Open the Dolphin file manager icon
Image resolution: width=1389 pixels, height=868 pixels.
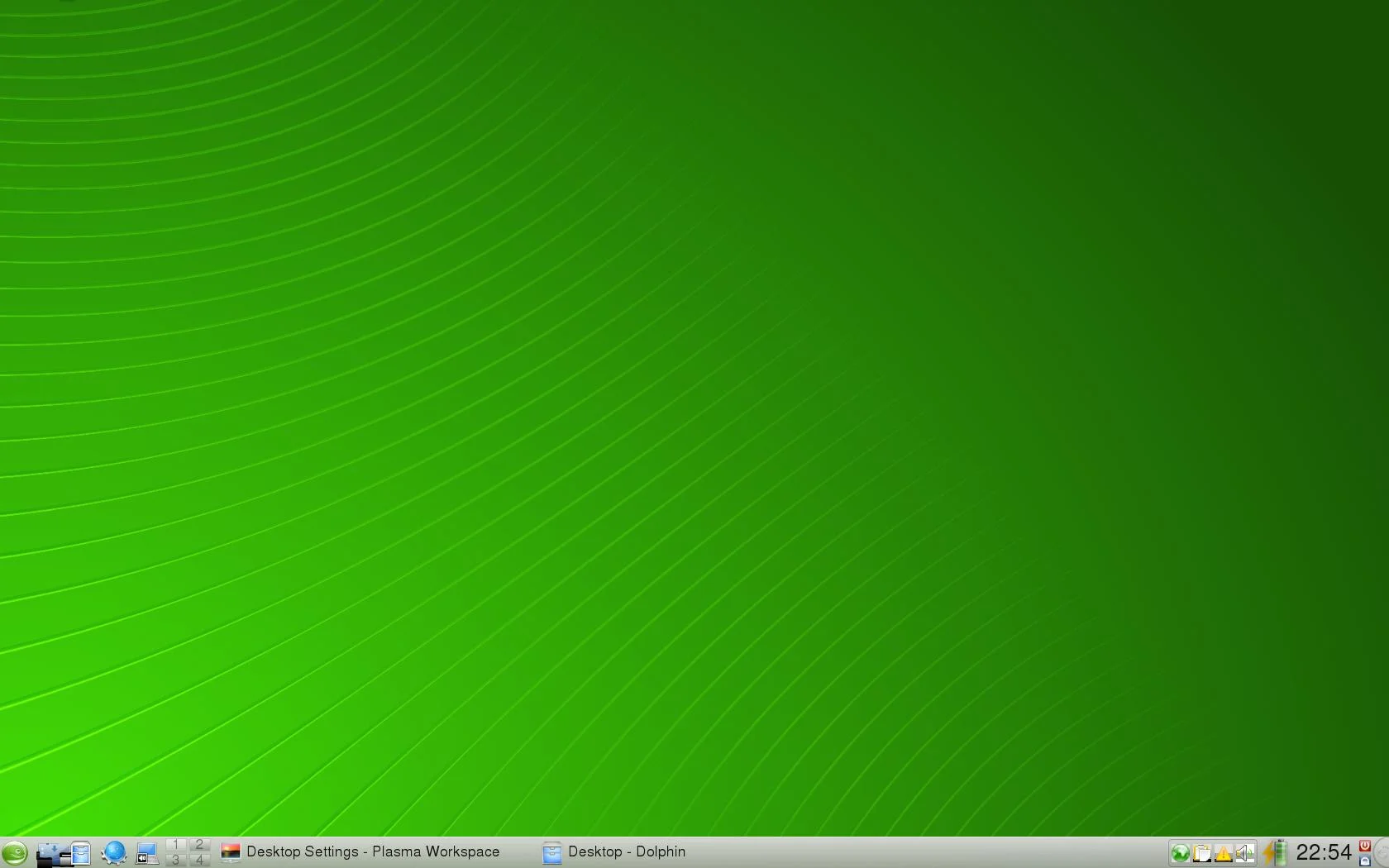click(80, 852)
